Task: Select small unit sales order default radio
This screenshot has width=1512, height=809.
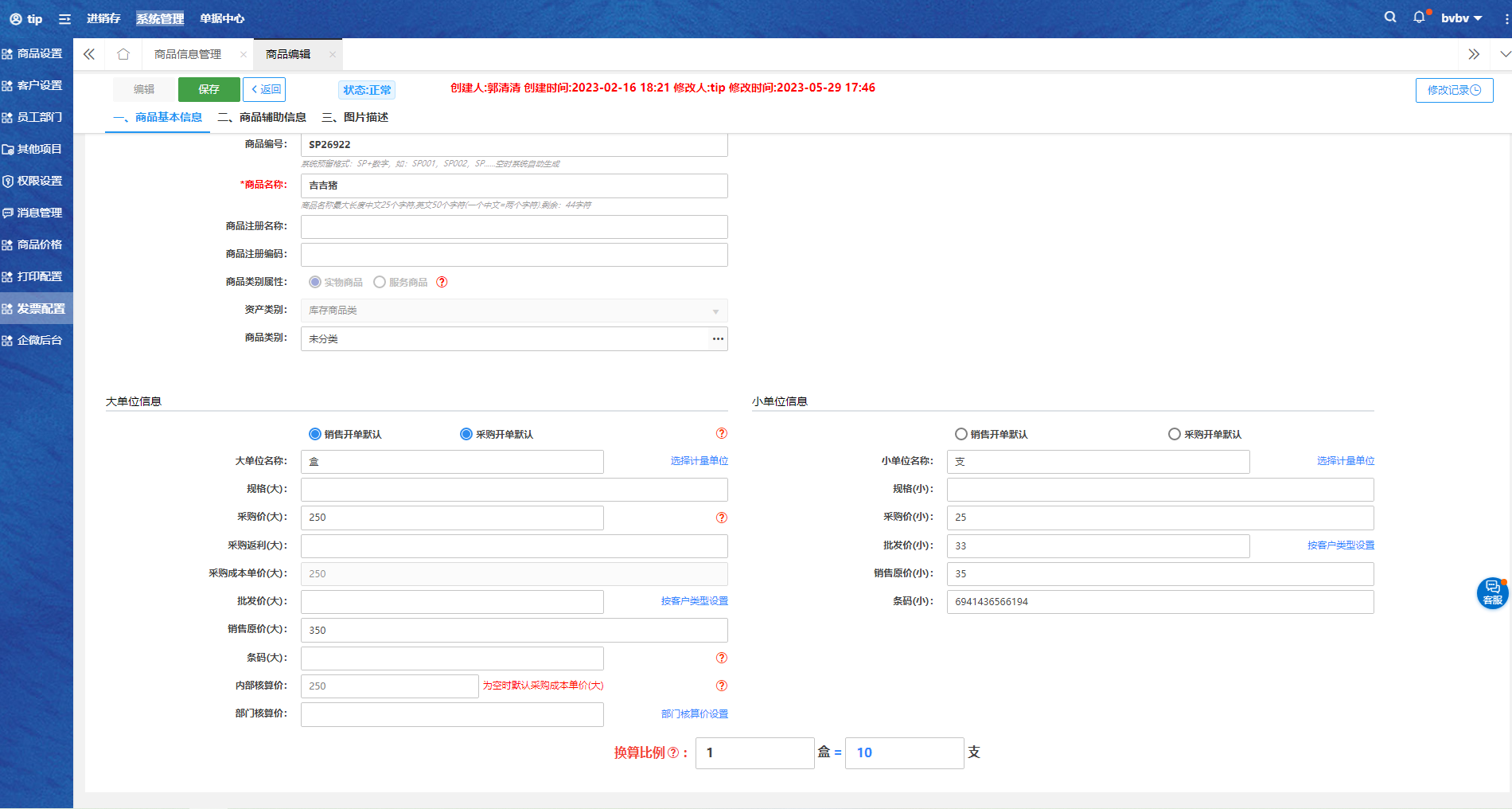Action: pos(961,434)
